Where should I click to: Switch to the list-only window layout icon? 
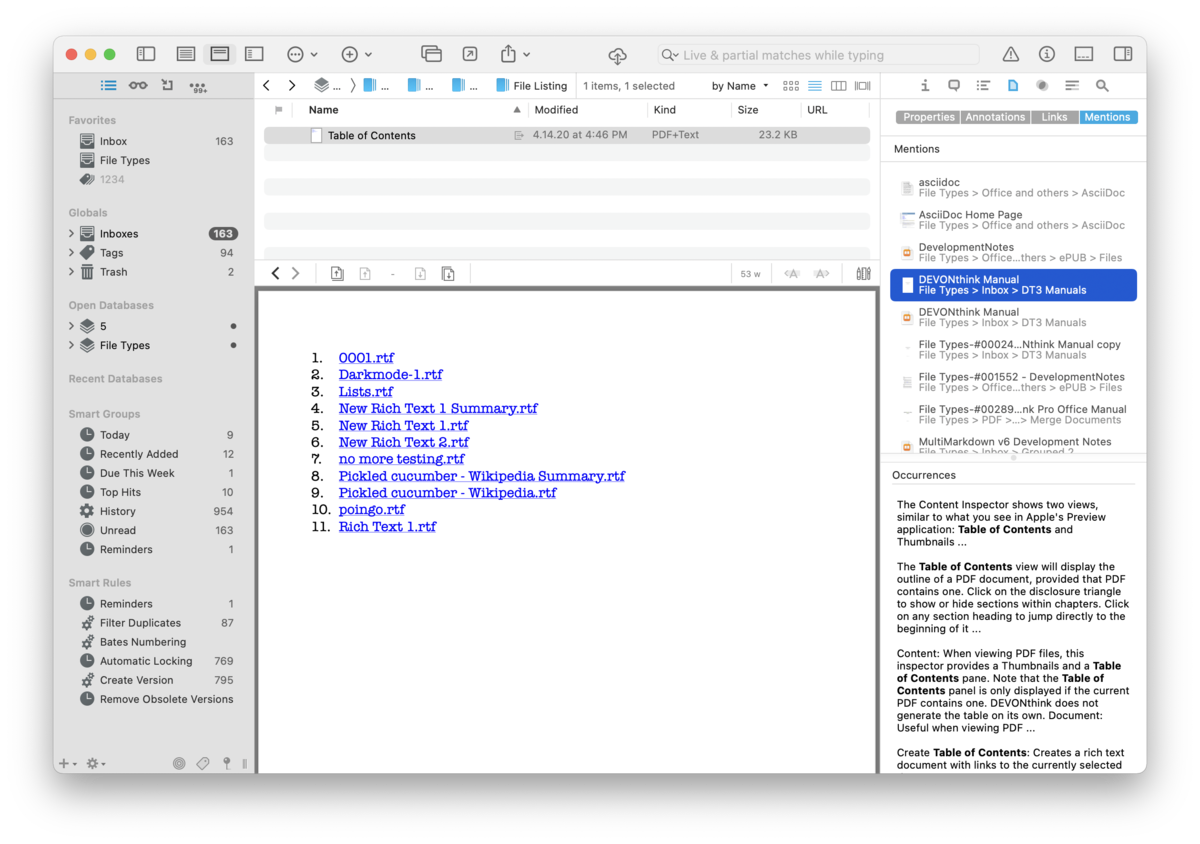tap(185, 54)
